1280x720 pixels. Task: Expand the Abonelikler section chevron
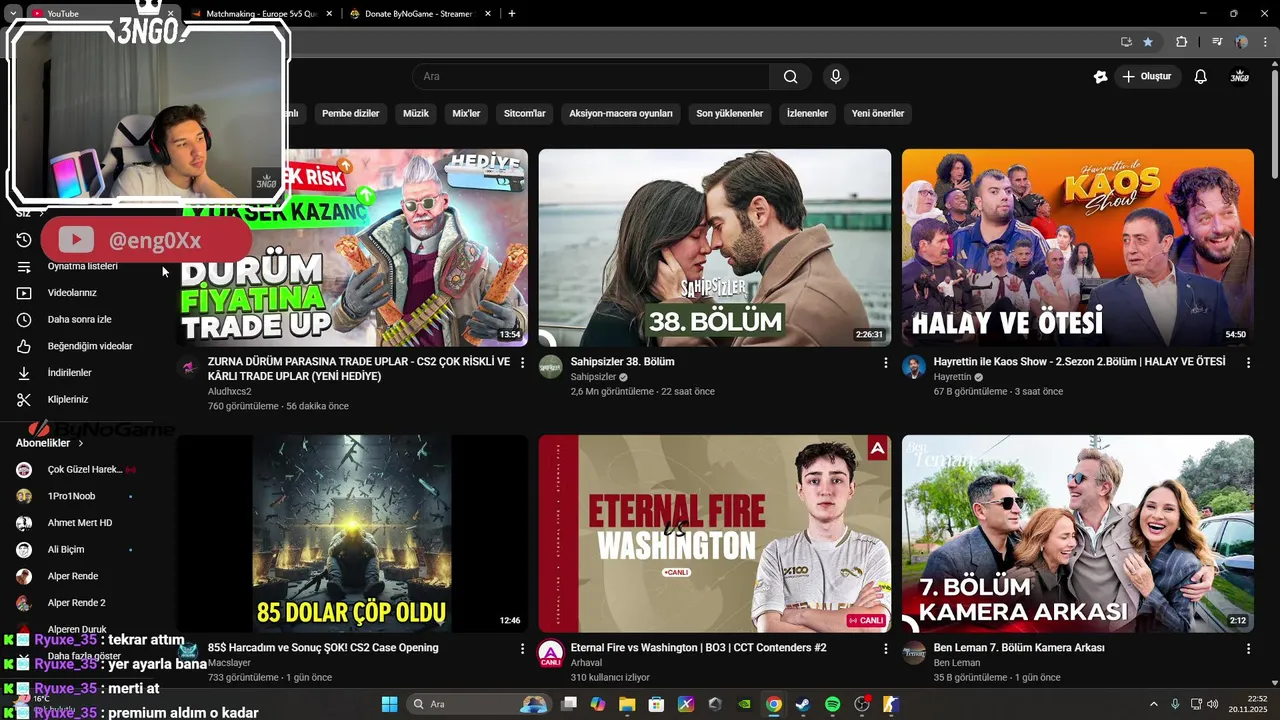pyautogui.click(x=81, y=443)
